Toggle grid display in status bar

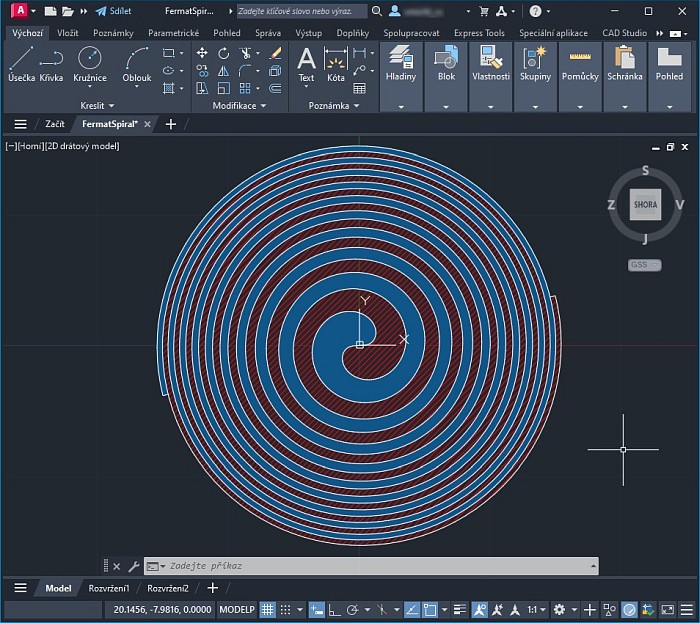(x=268, y=609)
